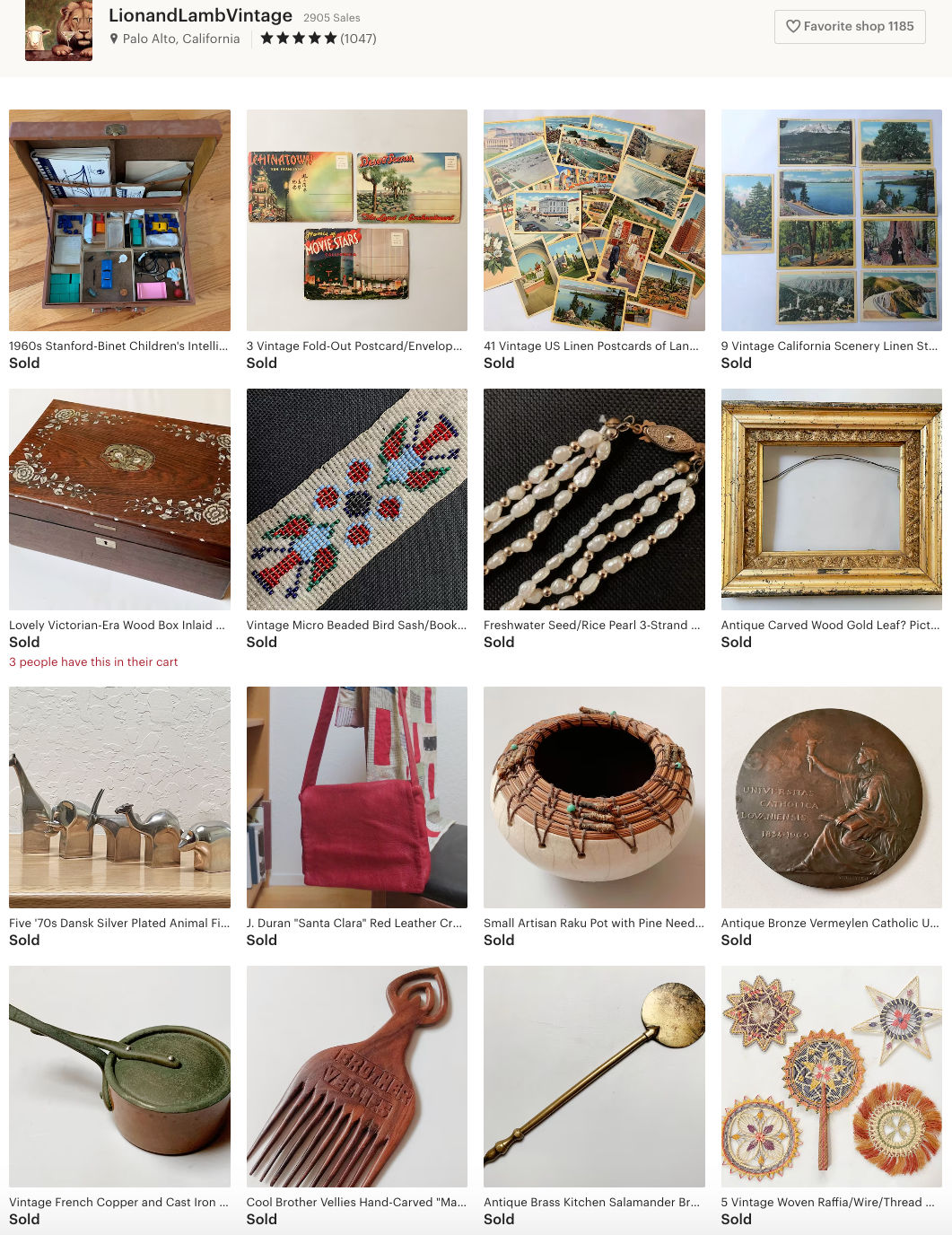Open the Five '70s Dansk Silver Plated Animal title
This screenshot has width=952, height=1235.
(x=119, y=923)
